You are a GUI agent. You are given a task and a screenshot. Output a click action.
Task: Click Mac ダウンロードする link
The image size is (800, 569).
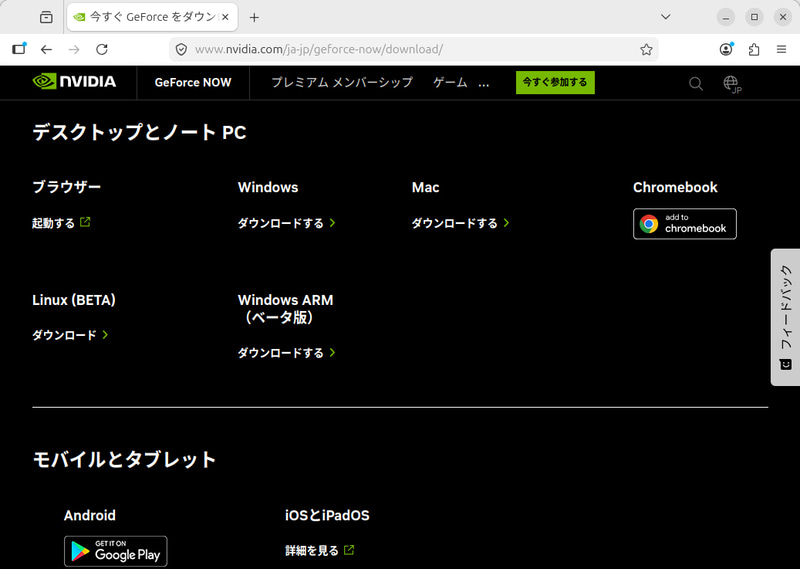coord(460,223)
